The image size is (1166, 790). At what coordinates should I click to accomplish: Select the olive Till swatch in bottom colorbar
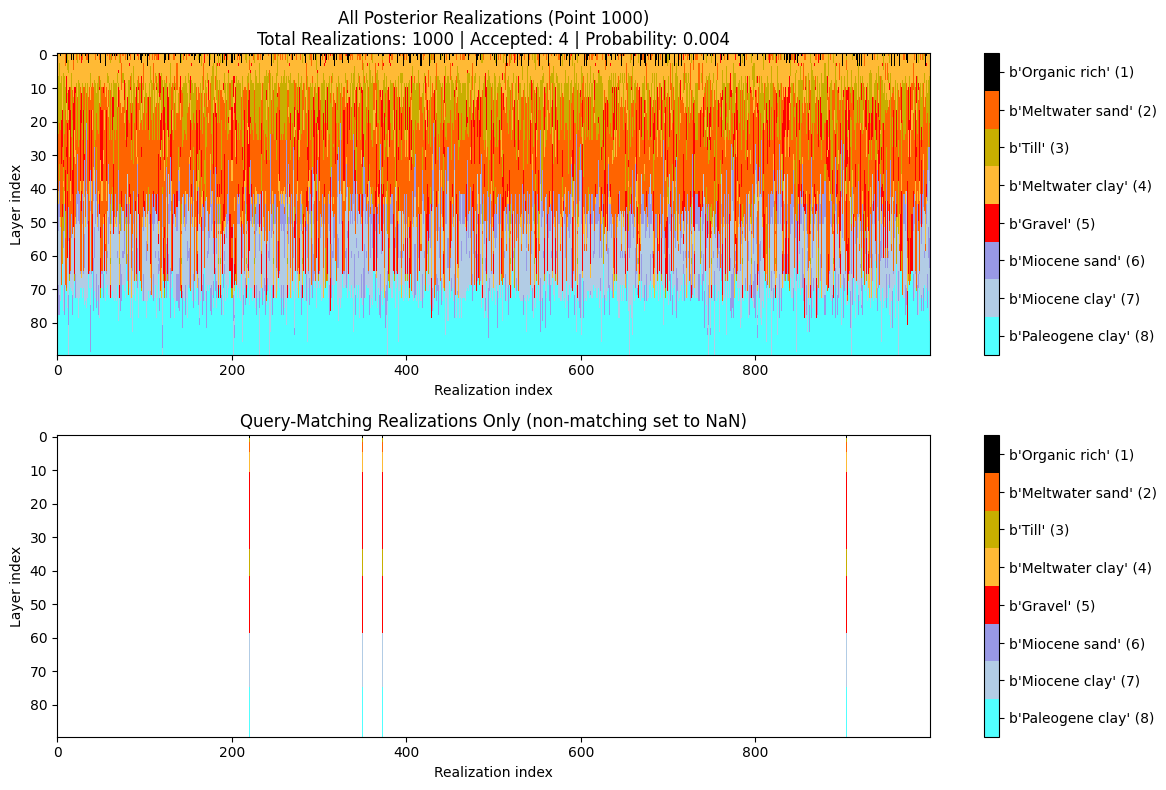(x=991, y=530)
